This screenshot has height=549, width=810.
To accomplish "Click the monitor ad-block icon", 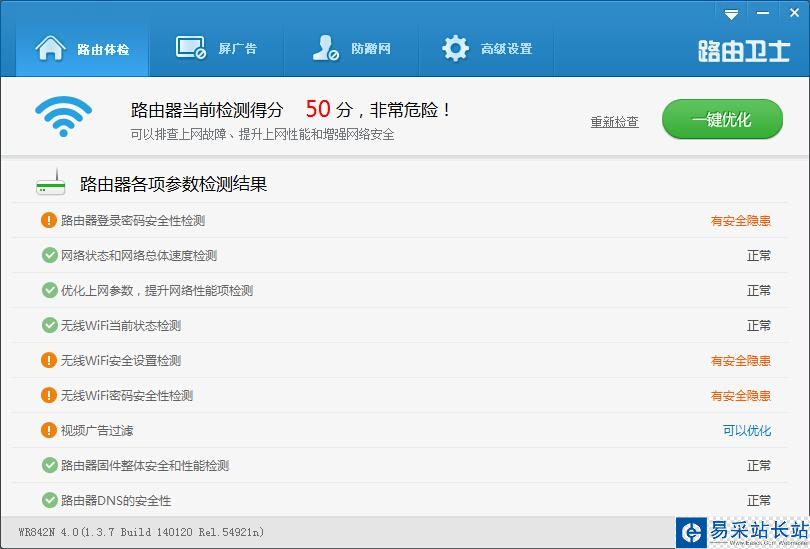I will [x=191, y=48].
